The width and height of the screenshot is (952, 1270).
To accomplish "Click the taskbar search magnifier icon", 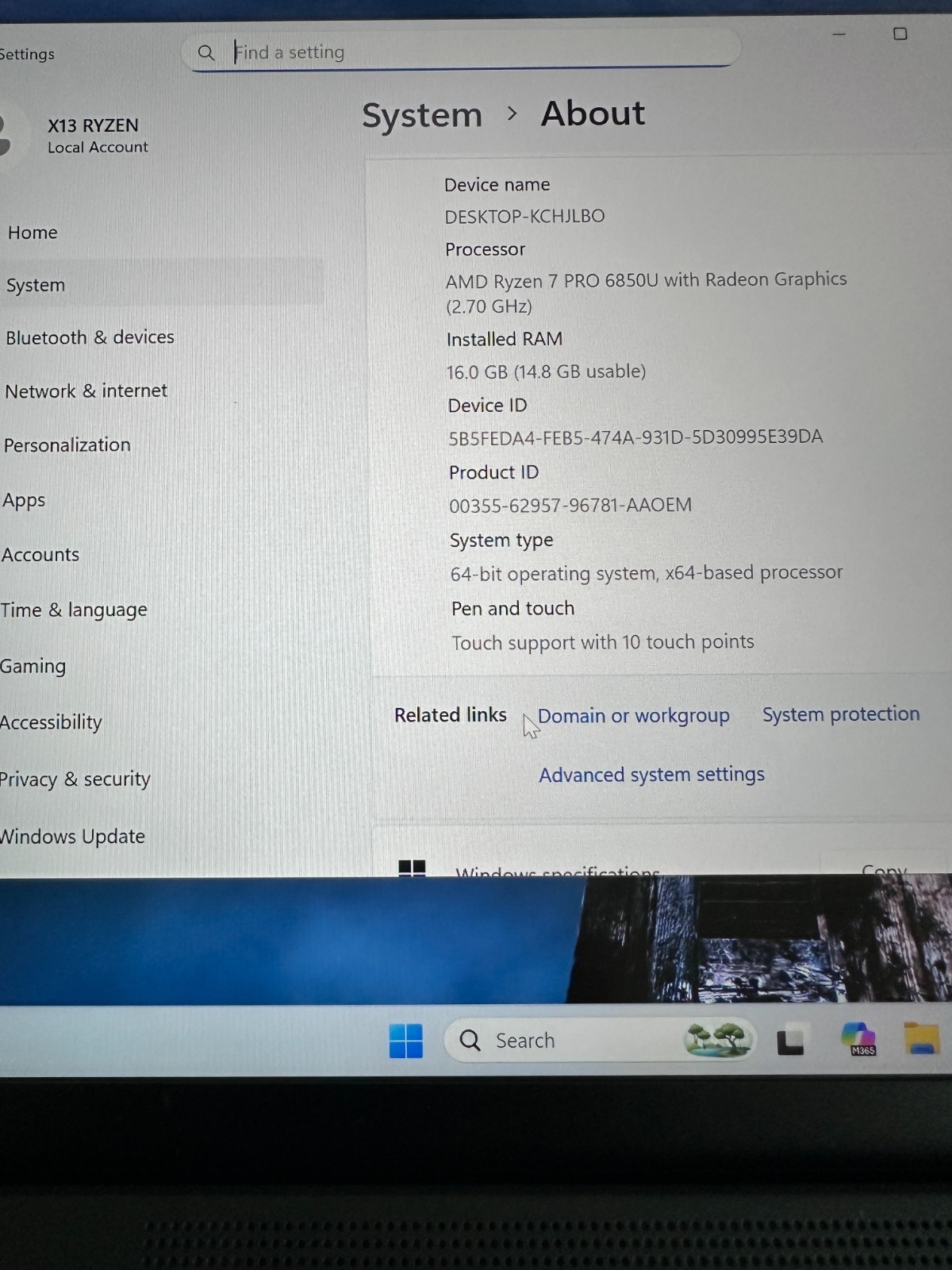I will coord(470,1040).
